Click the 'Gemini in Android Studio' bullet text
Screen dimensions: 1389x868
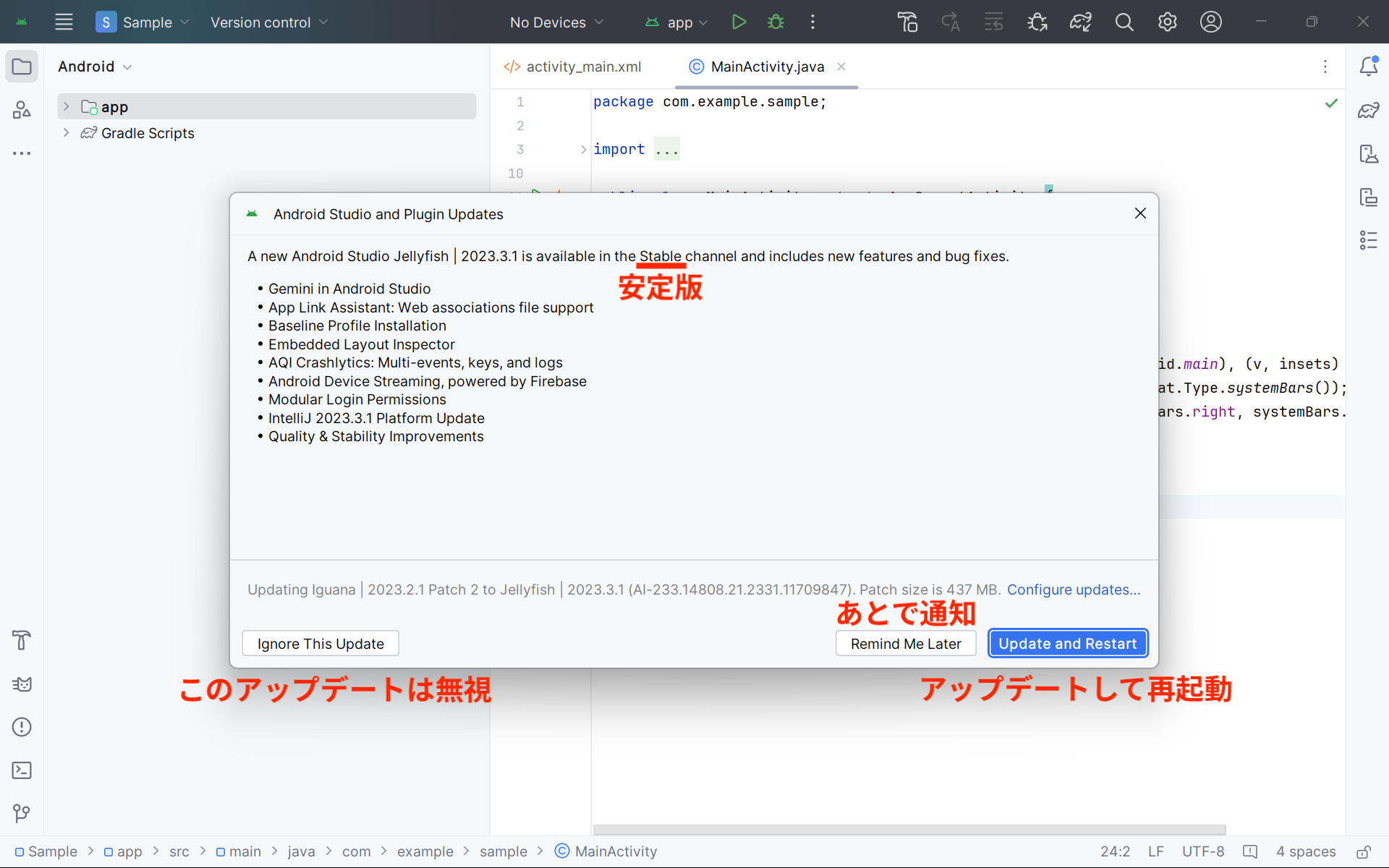pos(349,289)
